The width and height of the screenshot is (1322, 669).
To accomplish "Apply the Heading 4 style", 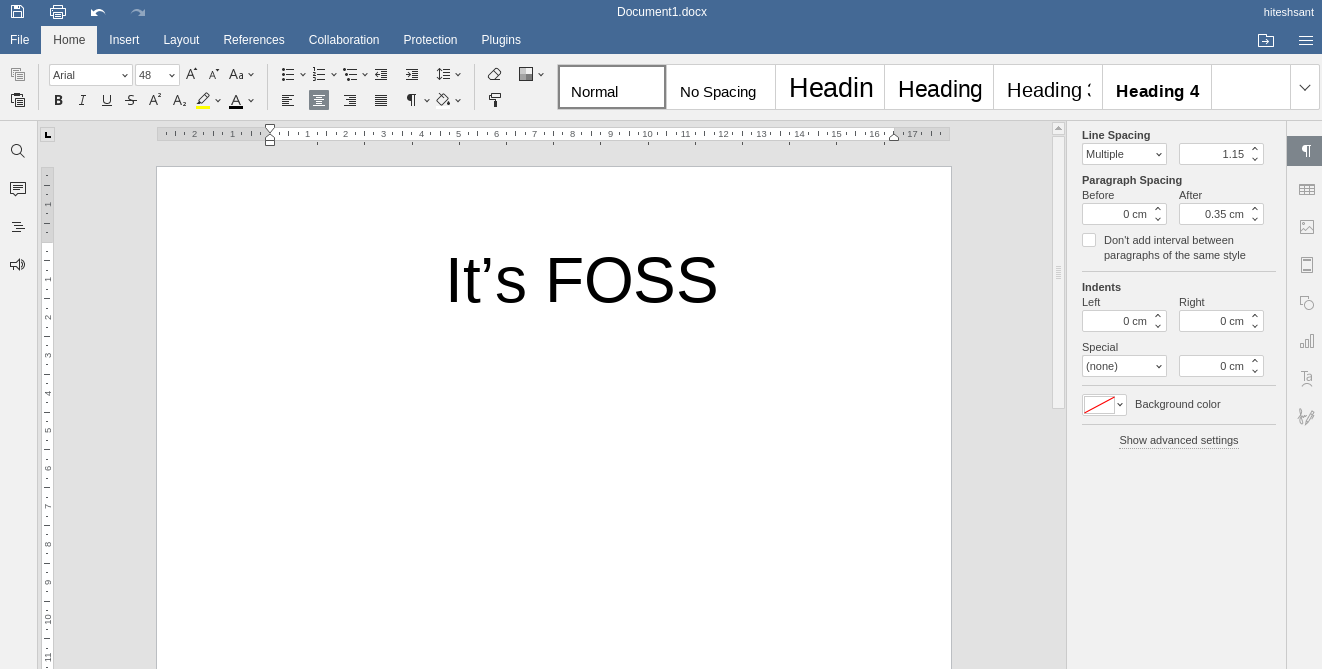I will pos(1157,91).
